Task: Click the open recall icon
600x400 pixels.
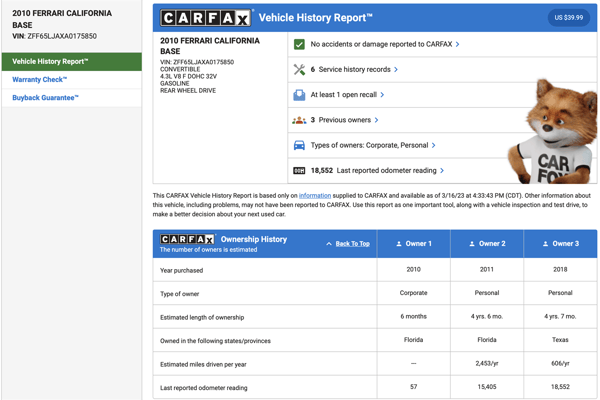Action: pyautogui.click(x=299, y=95)
